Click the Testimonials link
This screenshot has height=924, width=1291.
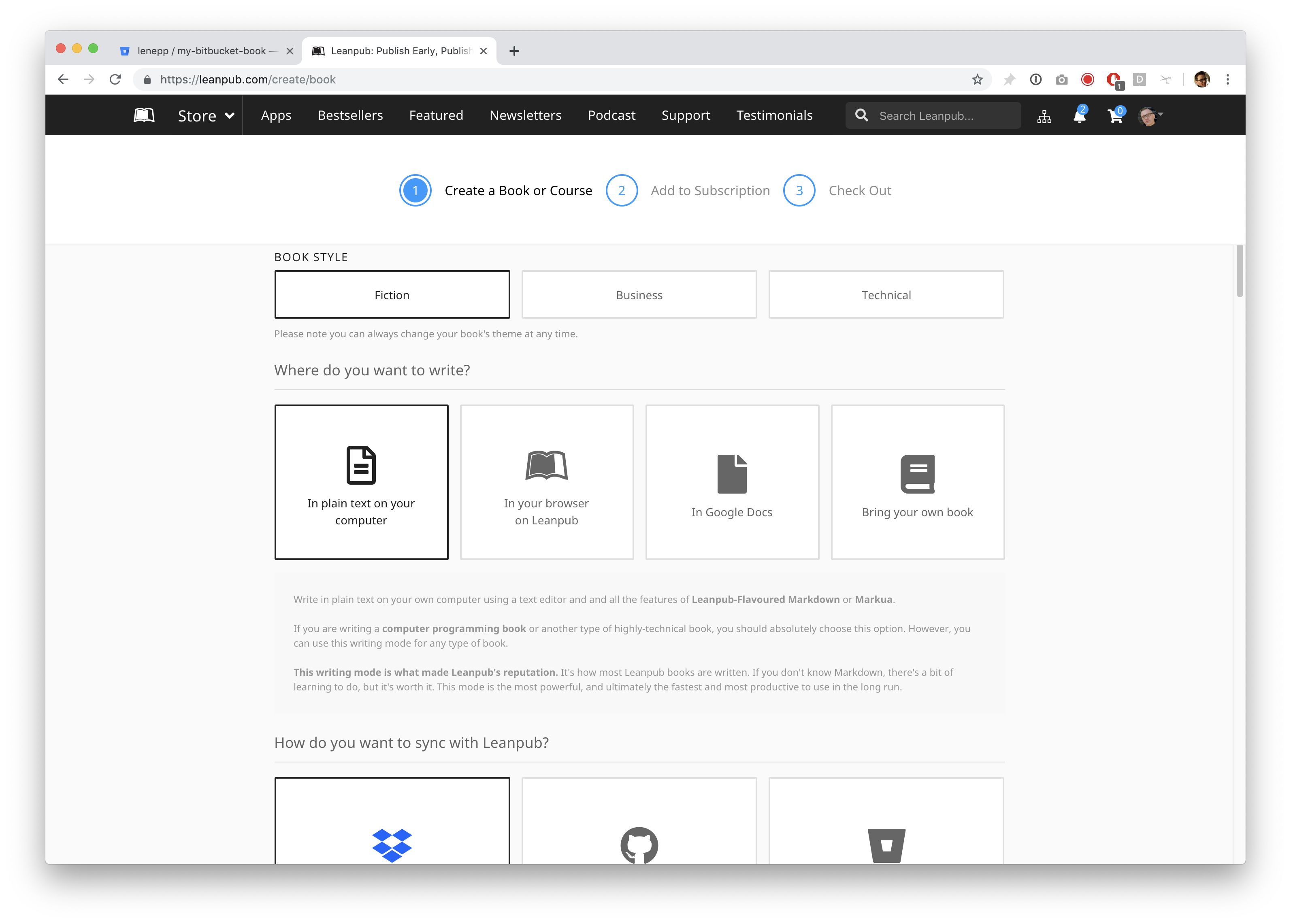(x=774, y=115)
